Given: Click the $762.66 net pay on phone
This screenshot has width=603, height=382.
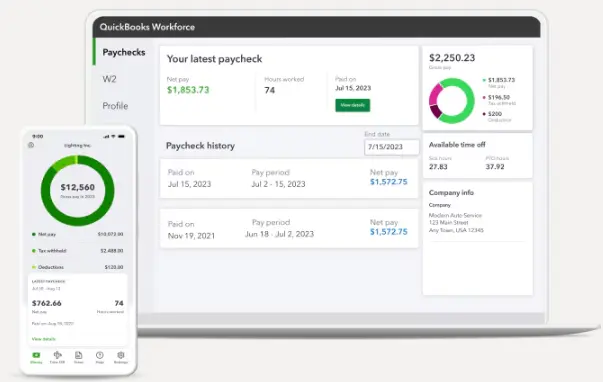Looking at the screenshot, I should tap(47, 303).
